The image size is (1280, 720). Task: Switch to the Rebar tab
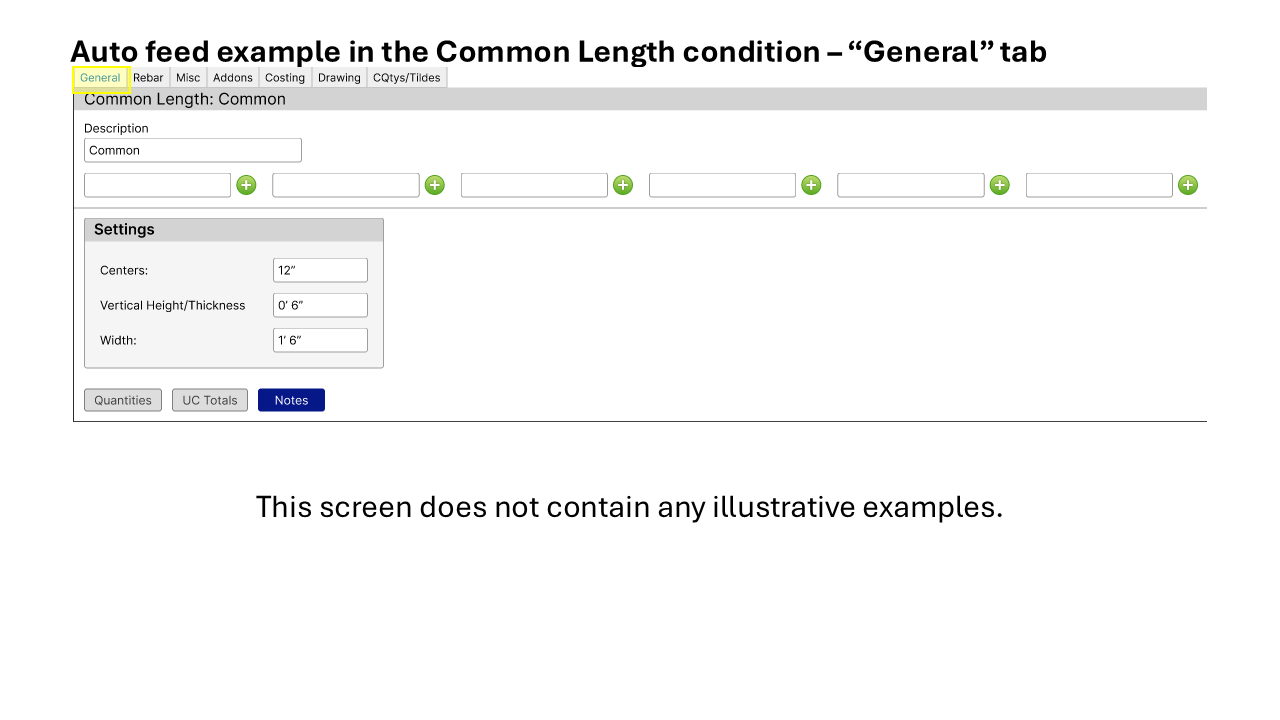coord(148,78)
